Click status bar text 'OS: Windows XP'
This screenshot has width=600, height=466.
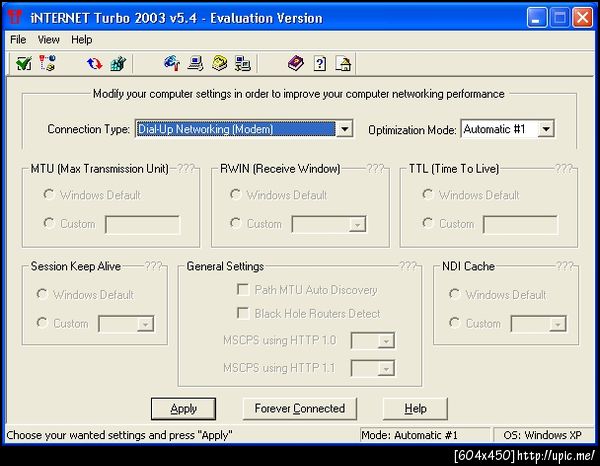click(x=542, y=435)
